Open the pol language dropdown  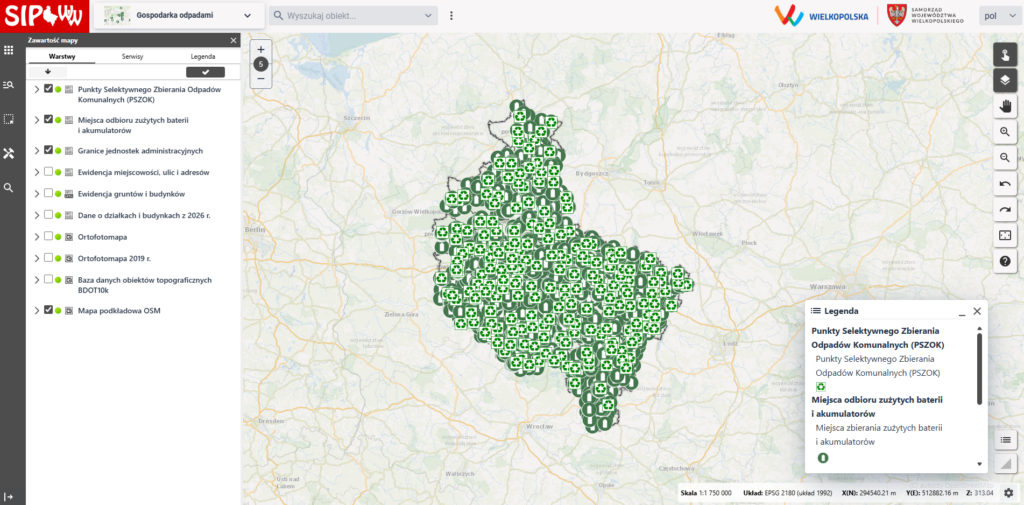coord(996,16)
